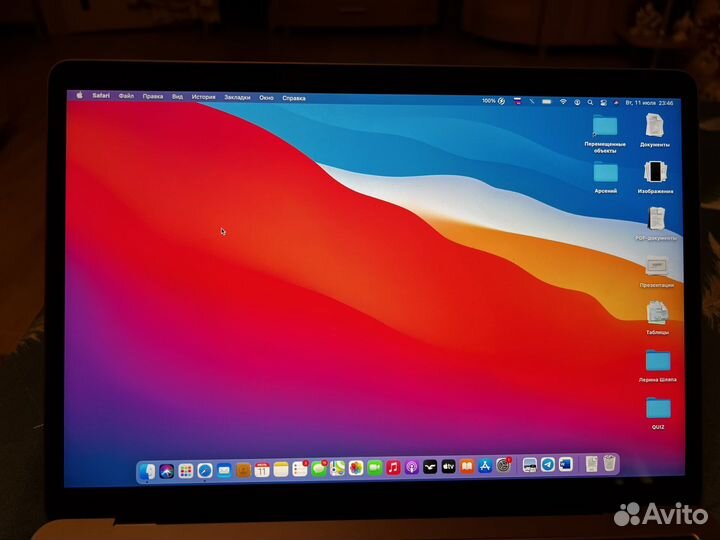Open the Закладки menu

[237, 98]
